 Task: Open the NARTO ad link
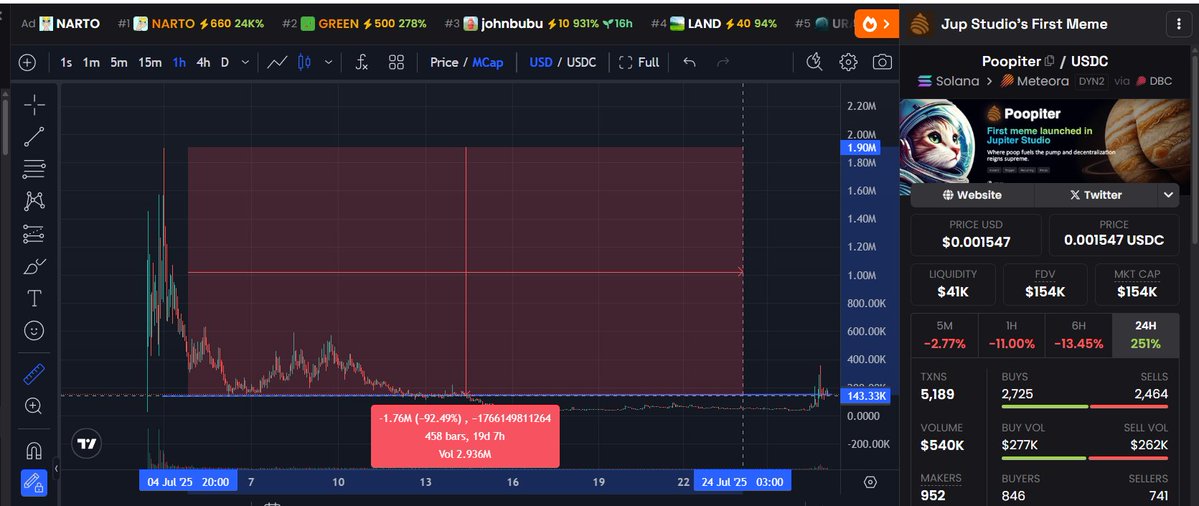point(60,24)
